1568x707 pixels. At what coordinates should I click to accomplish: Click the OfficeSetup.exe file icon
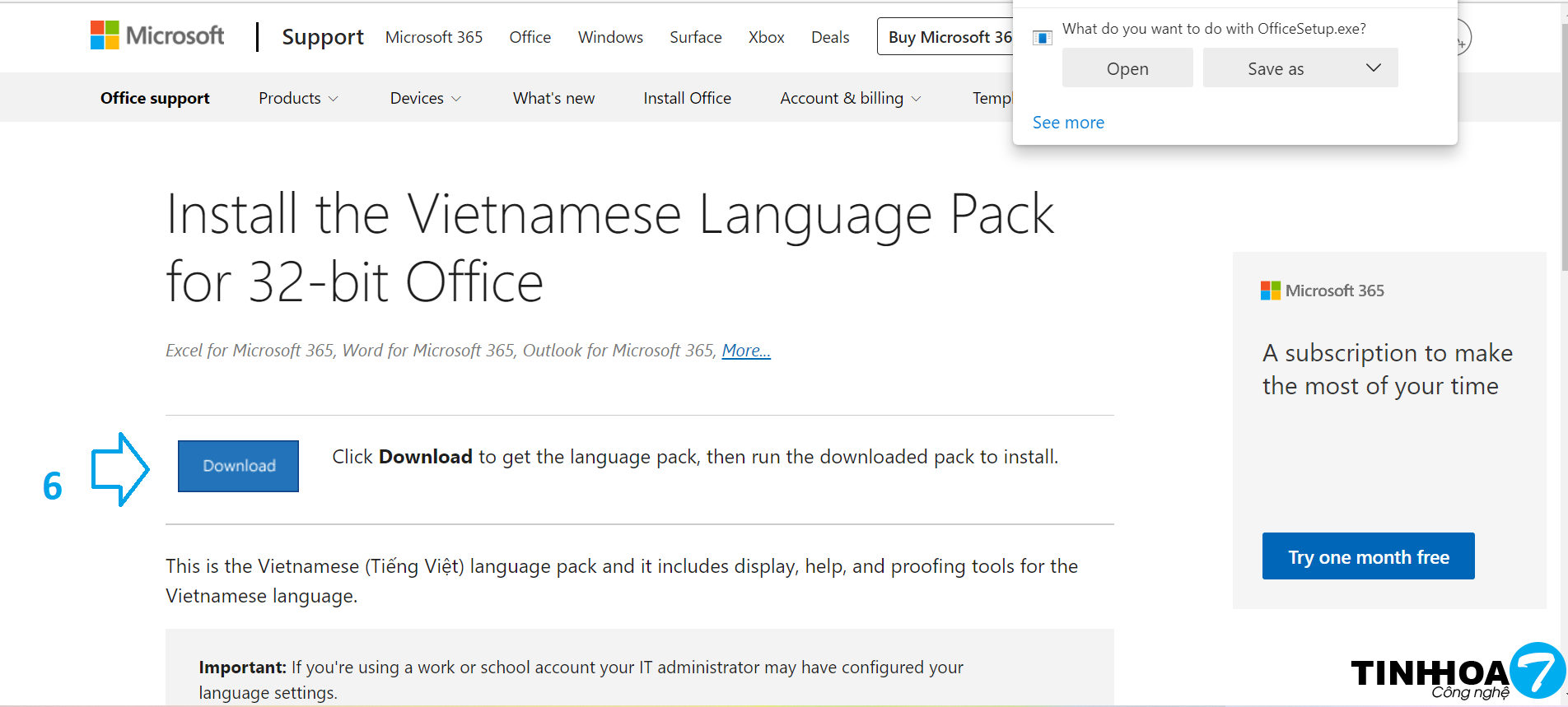[x=1043, y=38]
